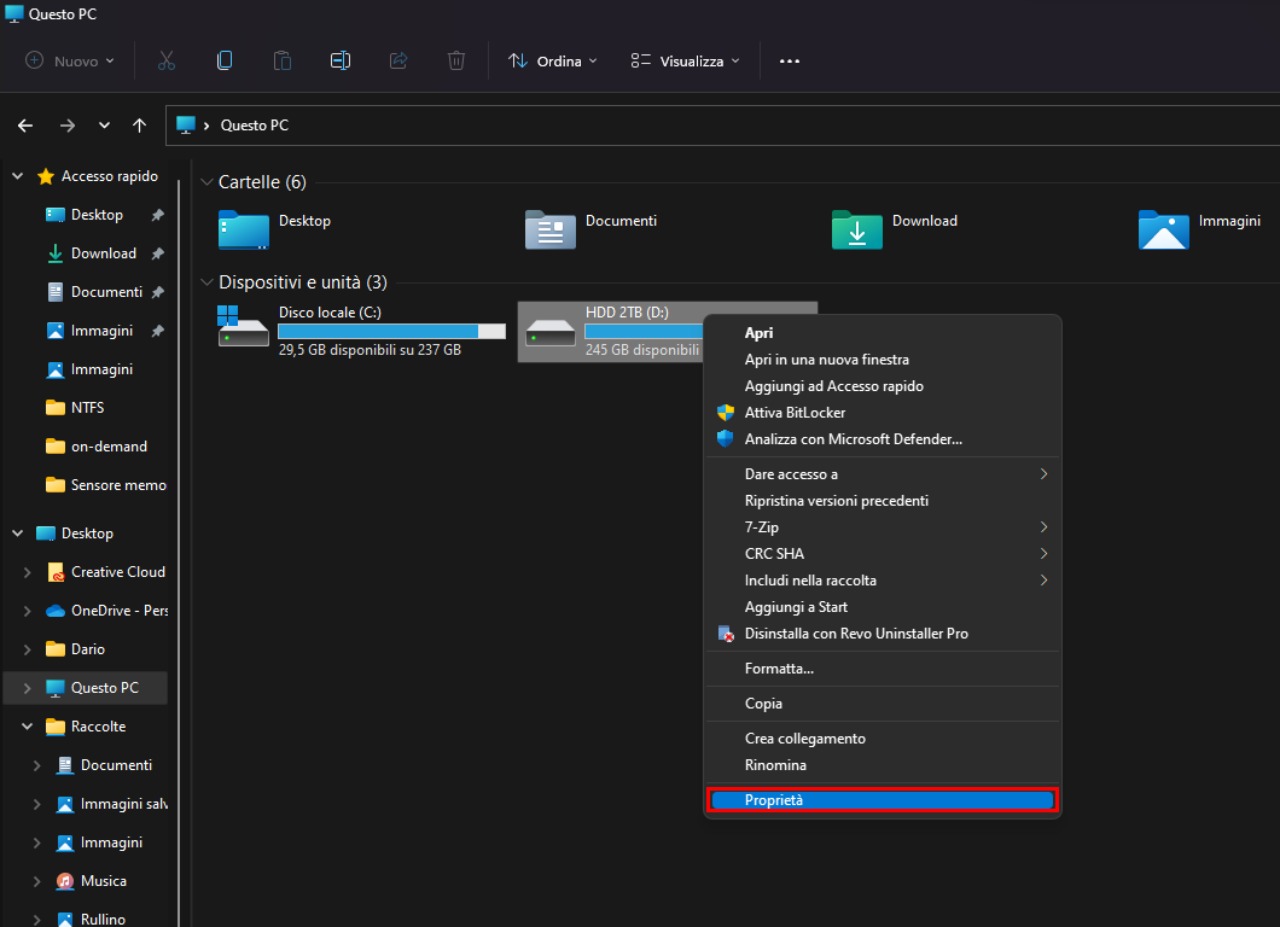This screenshot has height=927, width=1280.
Task: Choose Formatta... in context menu
Action: tap(883, 668)
